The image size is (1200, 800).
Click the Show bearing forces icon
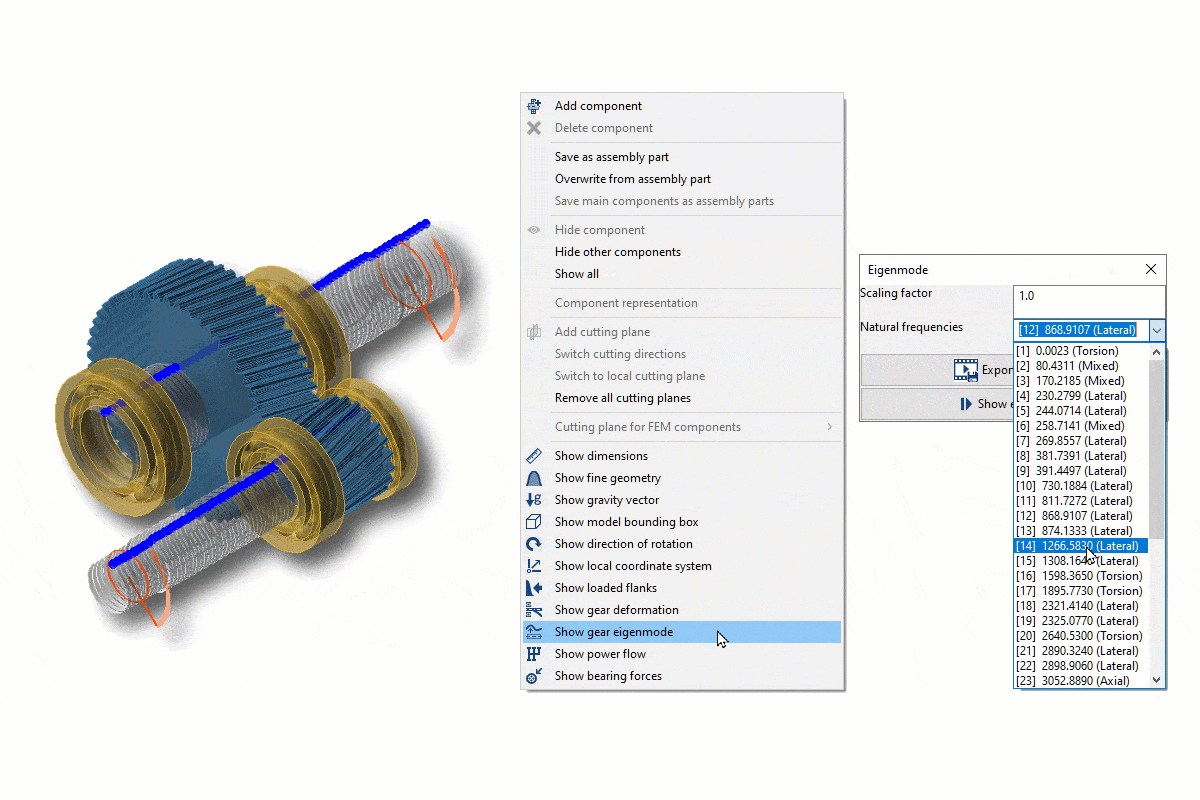tap(534, 676)
